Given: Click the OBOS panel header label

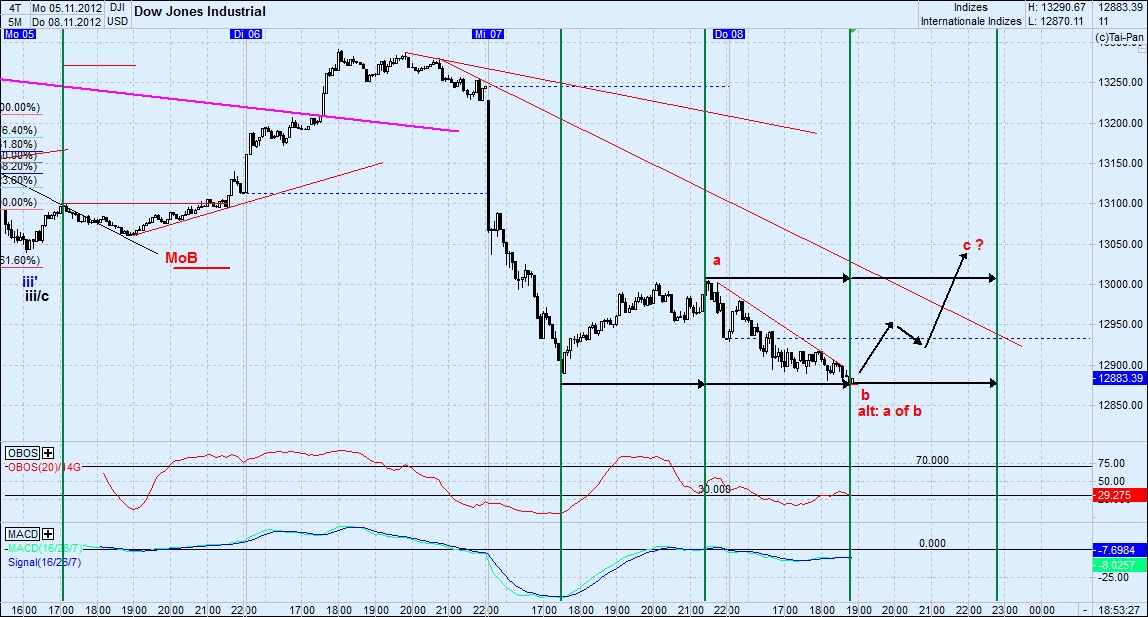Looking at the screenshot, I should pos(22,452).
